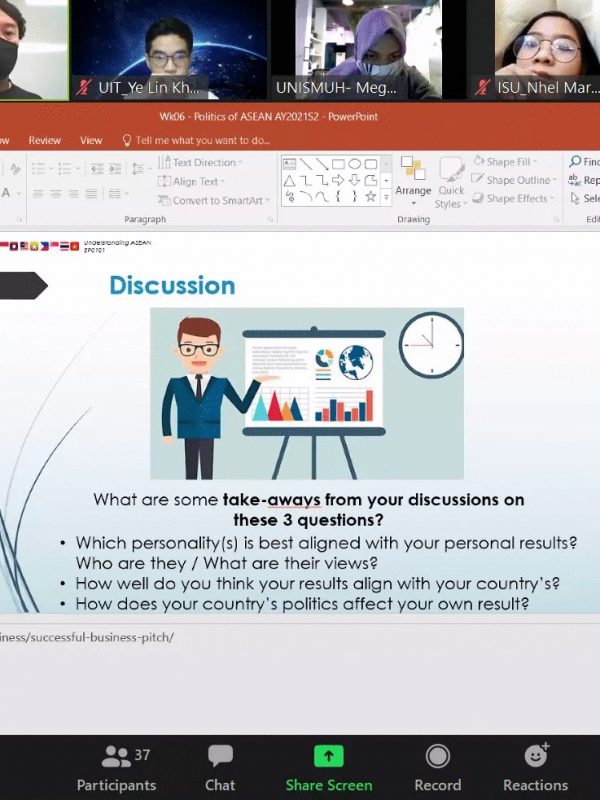Switch to the Review ribbon tab
The width and height of the screenshot is (600, 800).
(45, 141)
